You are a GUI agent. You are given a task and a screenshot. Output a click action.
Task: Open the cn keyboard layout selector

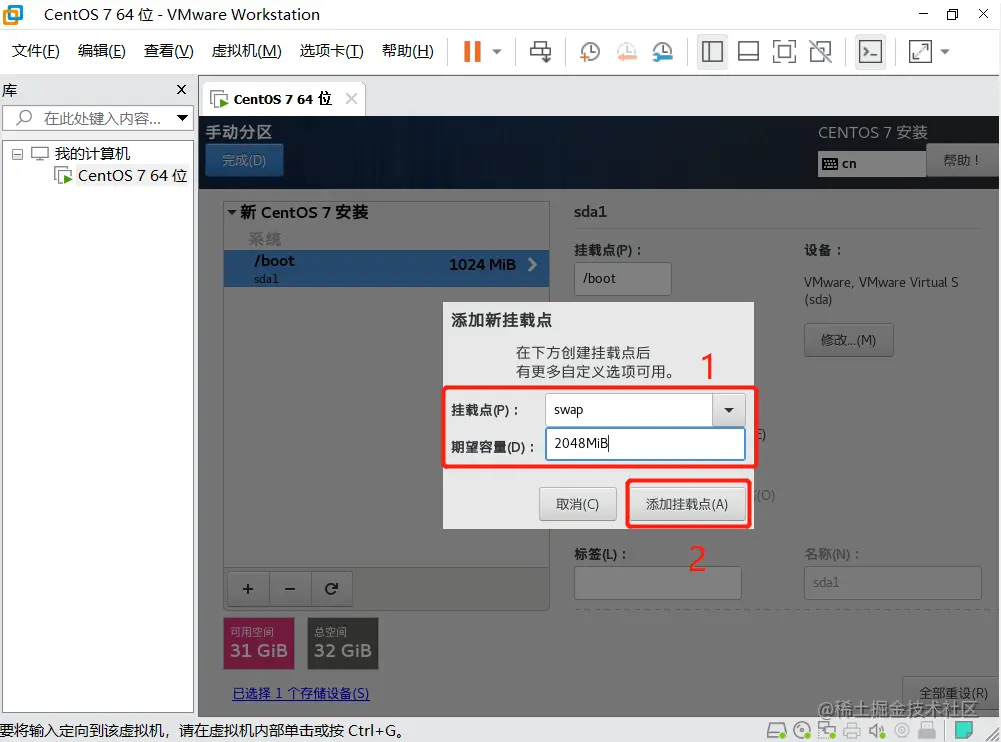tap(871, 163)
